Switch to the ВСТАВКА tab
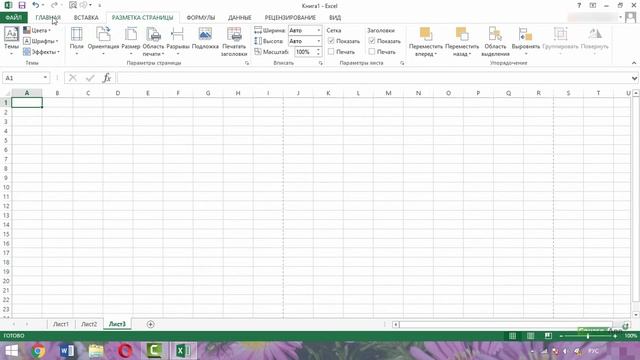This screenshot has width=640, height=360. 86,18
